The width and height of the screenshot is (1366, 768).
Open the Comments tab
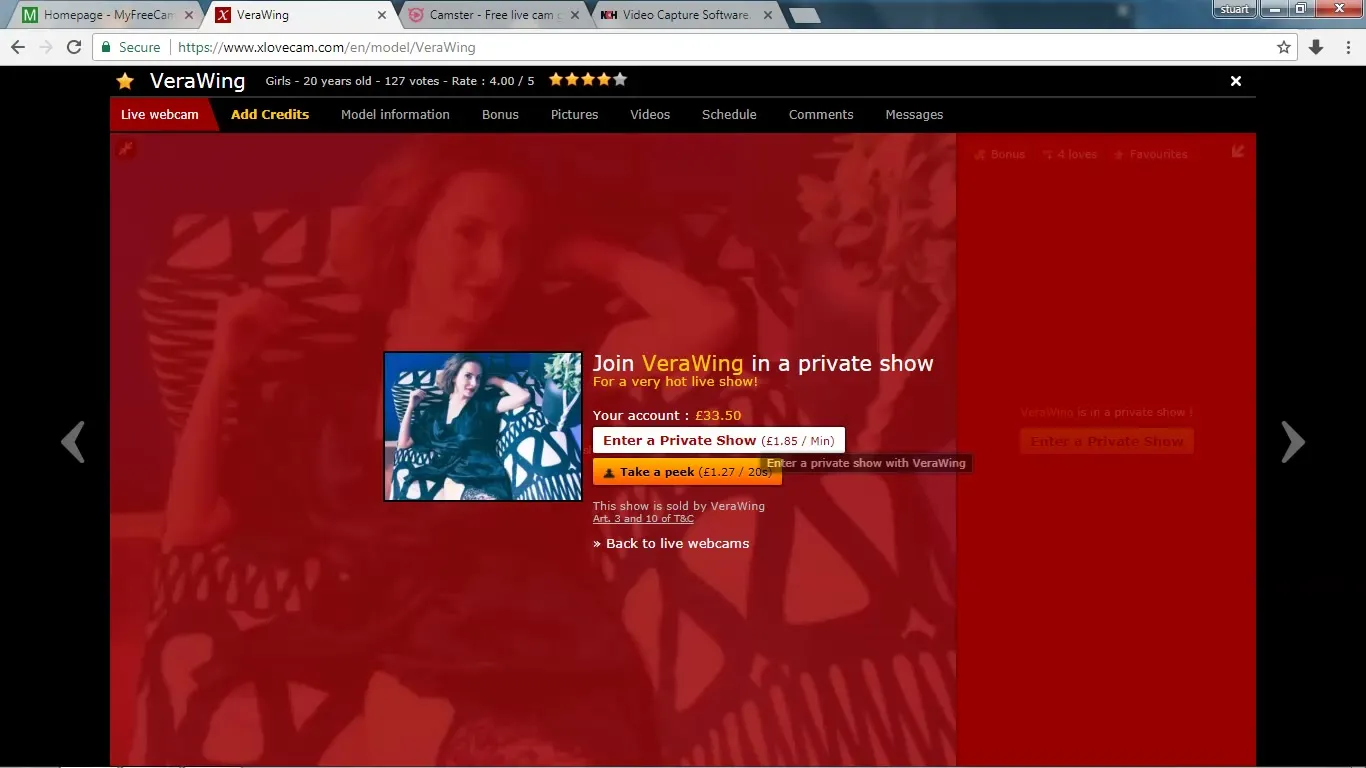click(x=821, y=114)
